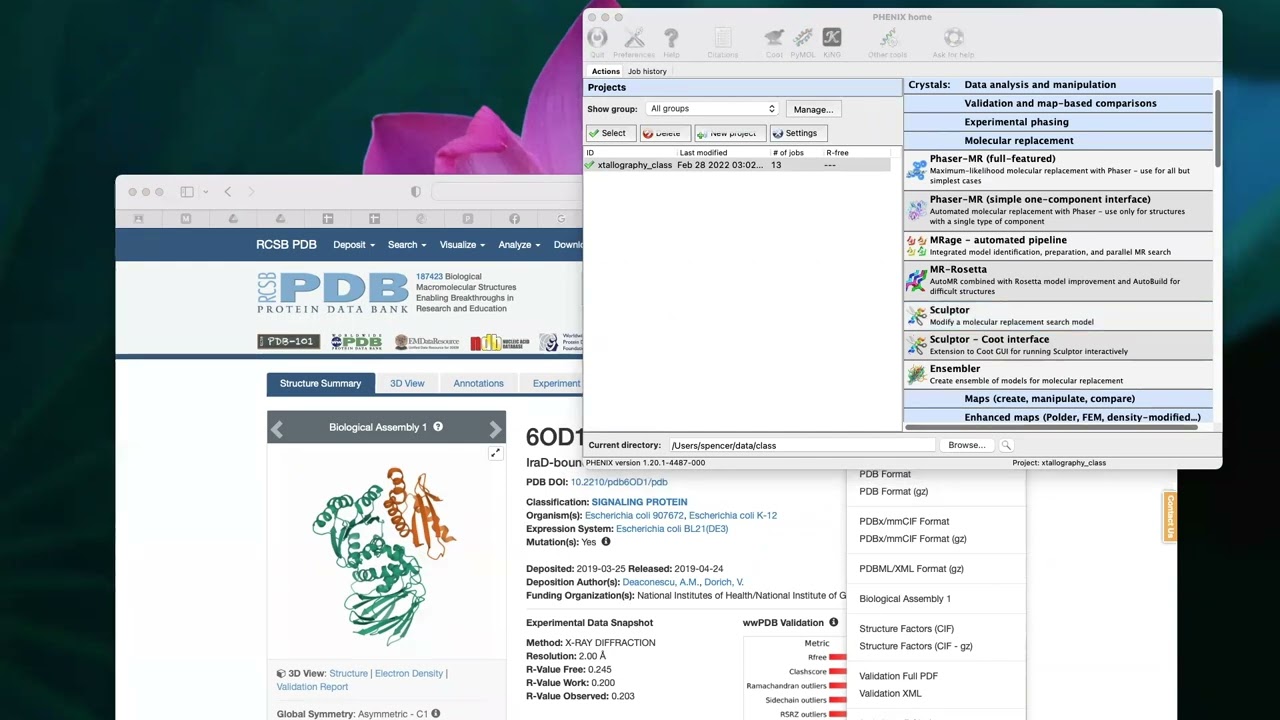Click Current directory path field
Viewport: 1280px width, 720px height.
point(801,445)
